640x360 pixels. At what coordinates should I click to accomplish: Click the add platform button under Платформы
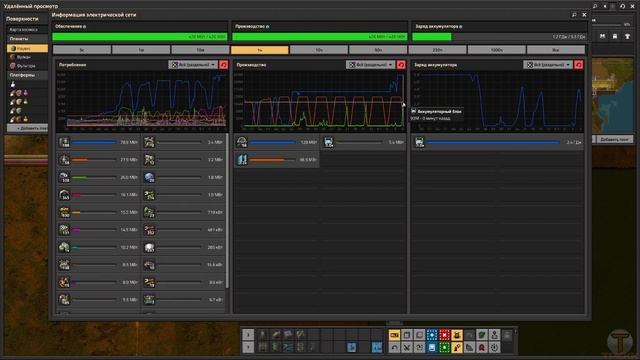pos(27,128)
